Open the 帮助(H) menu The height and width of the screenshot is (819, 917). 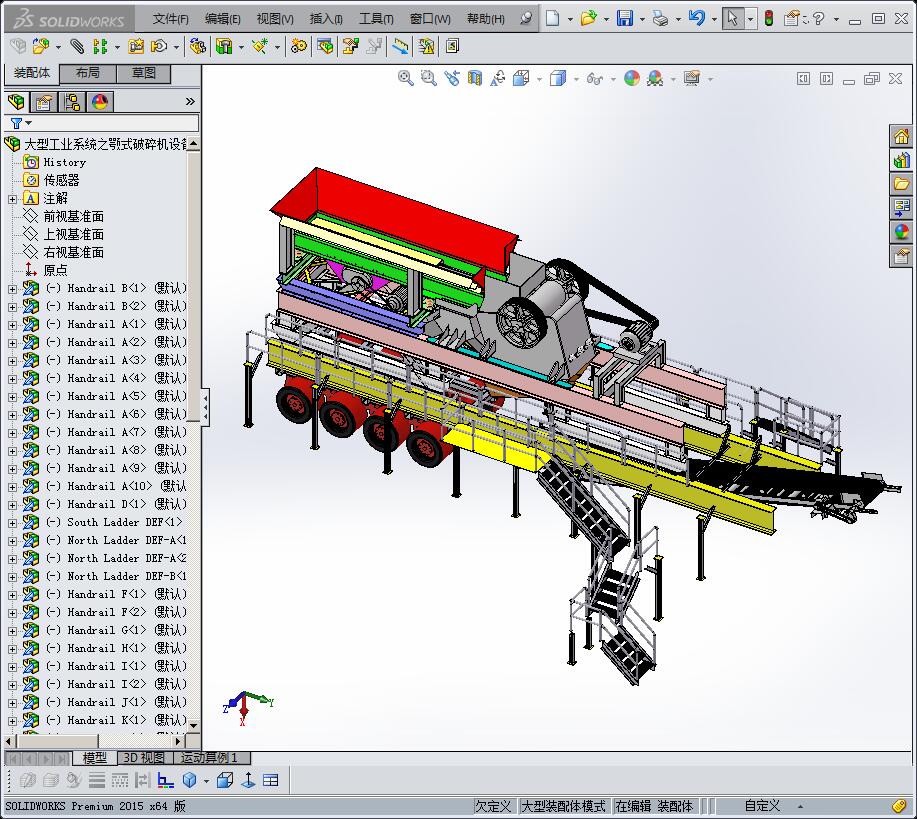click(485, 19)
